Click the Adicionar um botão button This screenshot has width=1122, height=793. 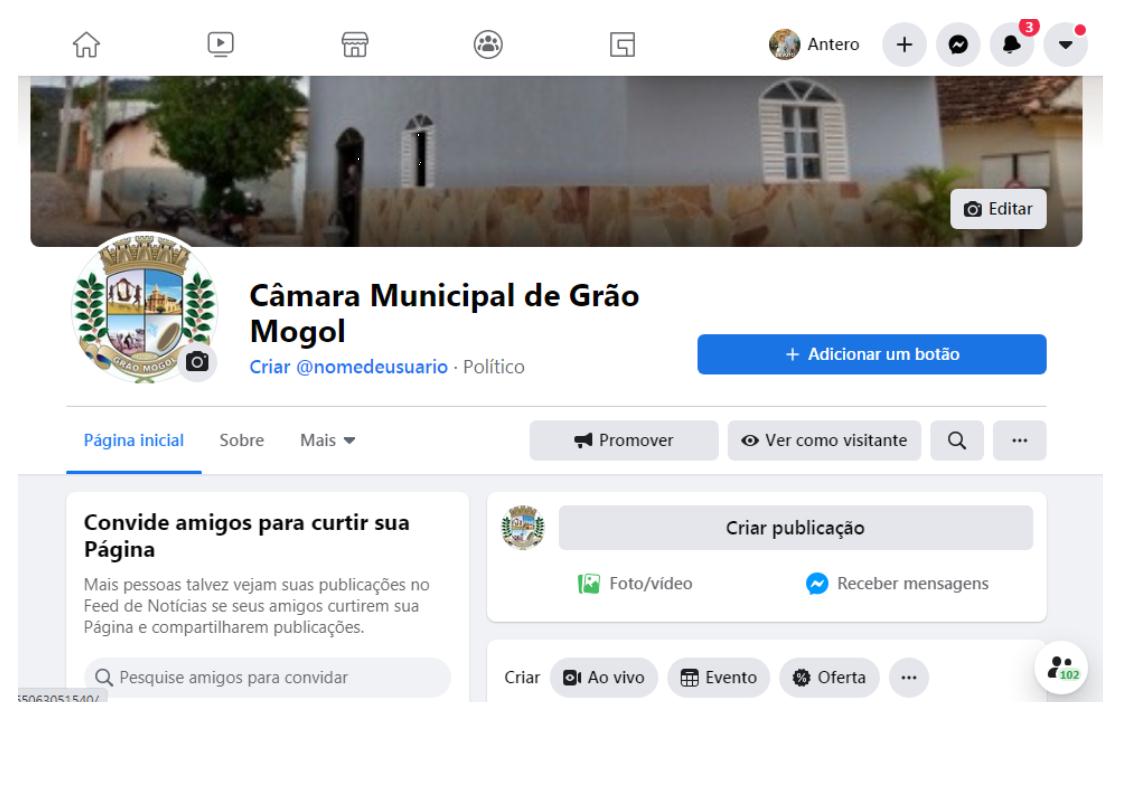(871, 354)
